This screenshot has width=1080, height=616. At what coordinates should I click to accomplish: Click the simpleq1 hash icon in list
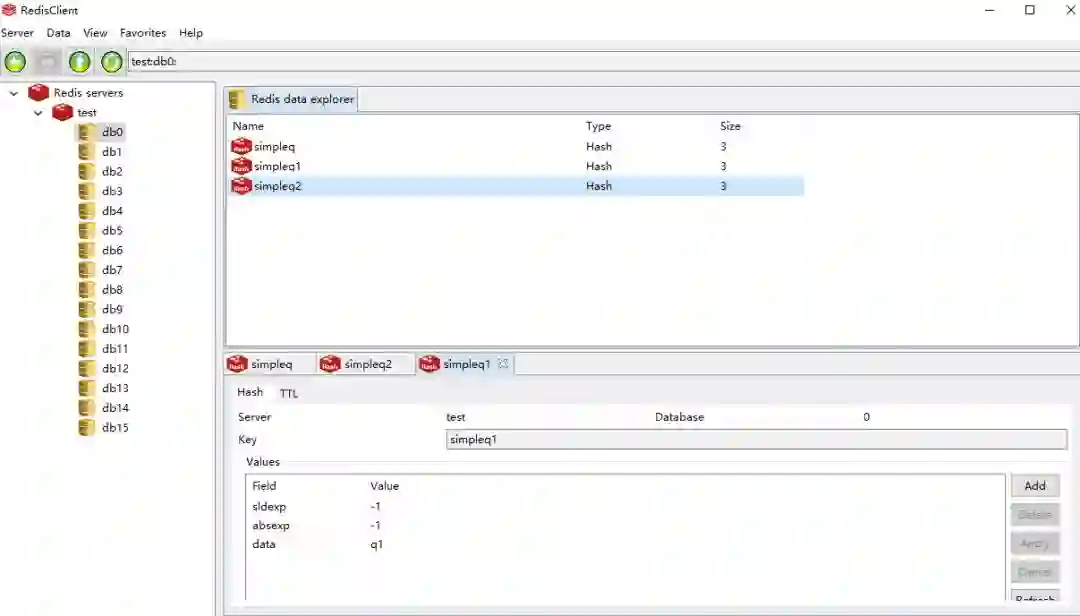pyautogui.click(x=241, y=166)
